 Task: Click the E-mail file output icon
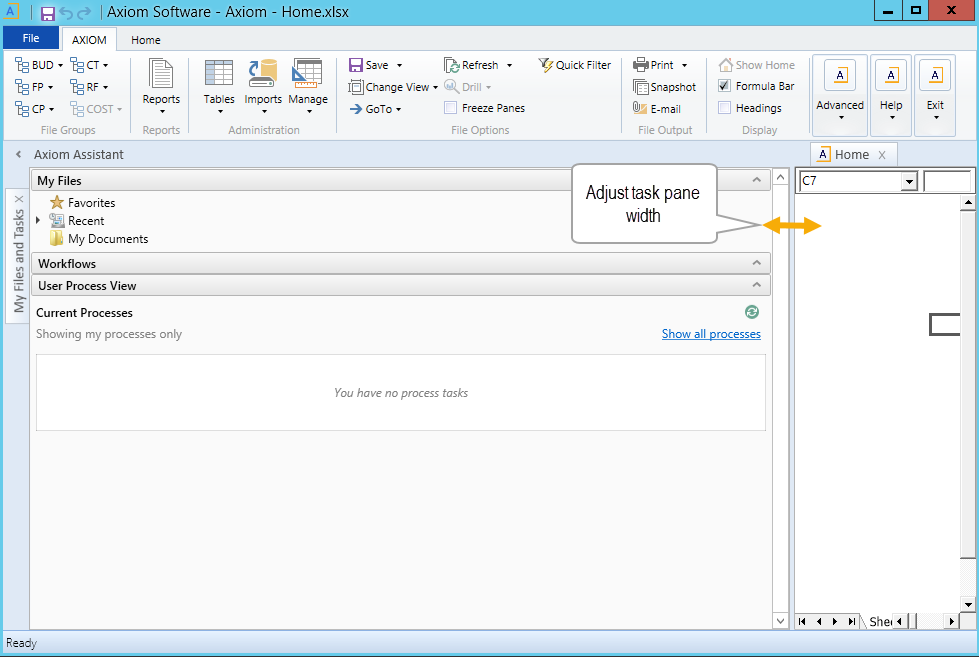pyautogui.click(x=640, y=108)
